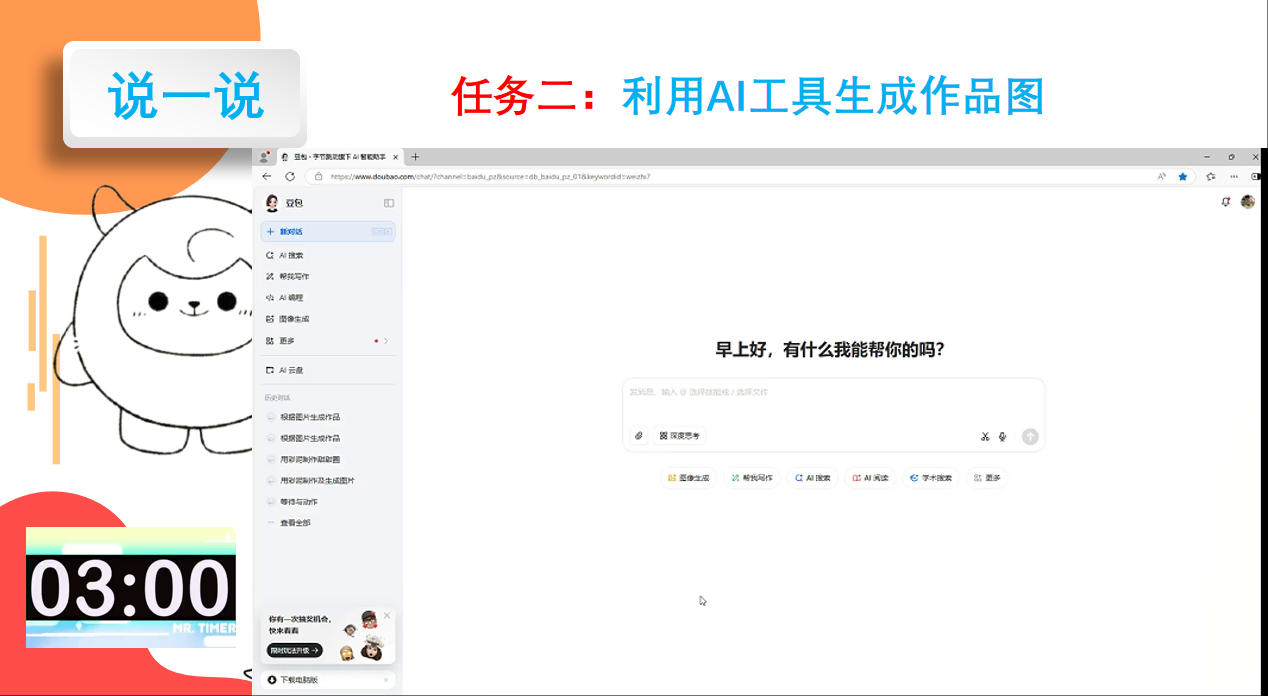The width and height of the screenshot is (1268, 696).
Task: Open 更多 chip below the input box
Action: tap(986, 478)
